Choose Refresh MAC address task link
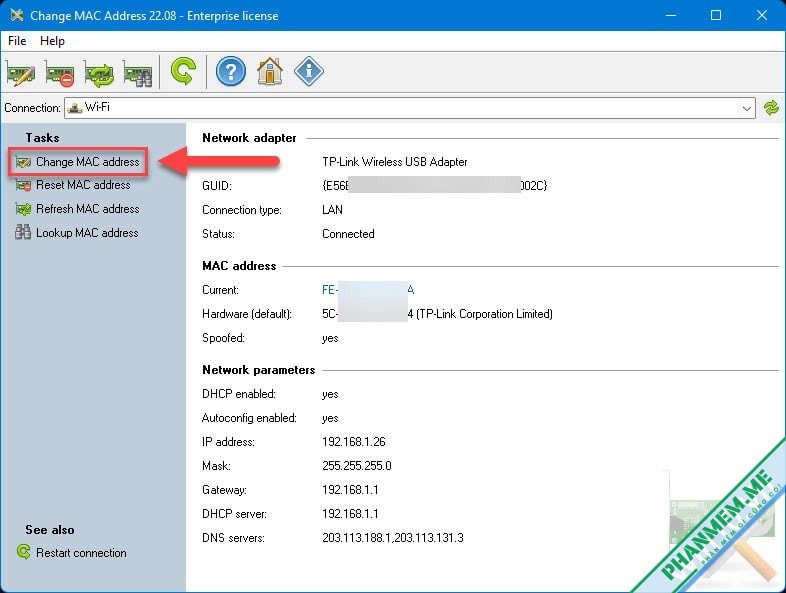Viewport: 786px width, 593px height. [x=88, y=209]
